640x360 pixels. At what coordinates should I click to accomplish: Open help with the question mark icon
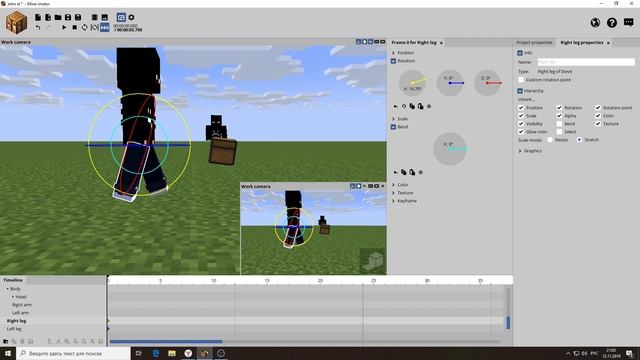pyautogui.click(x=611, y=22)
